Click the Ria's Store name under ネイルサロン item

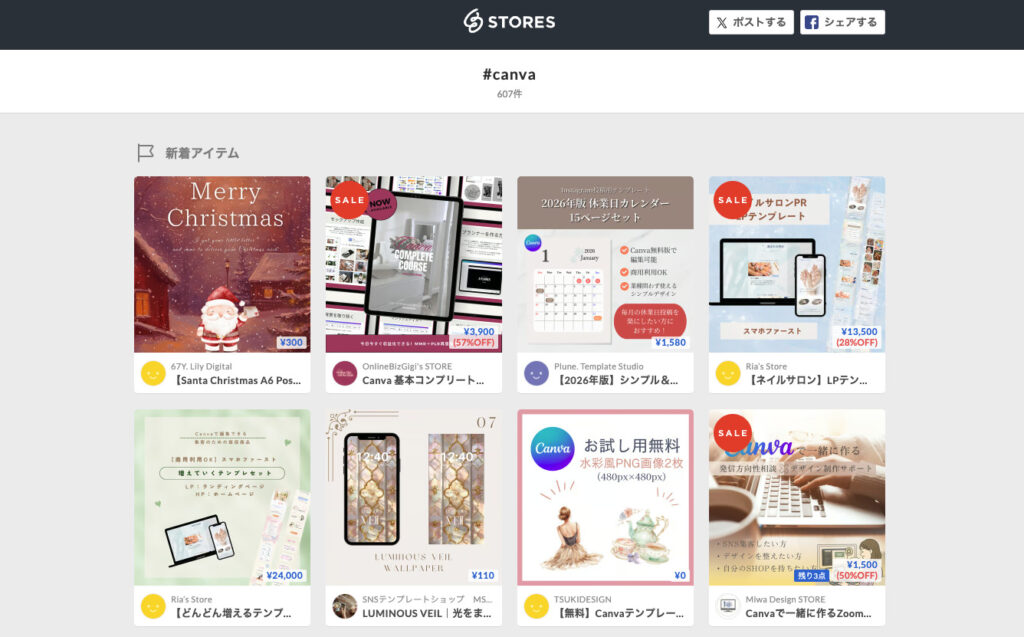point(766,367)
